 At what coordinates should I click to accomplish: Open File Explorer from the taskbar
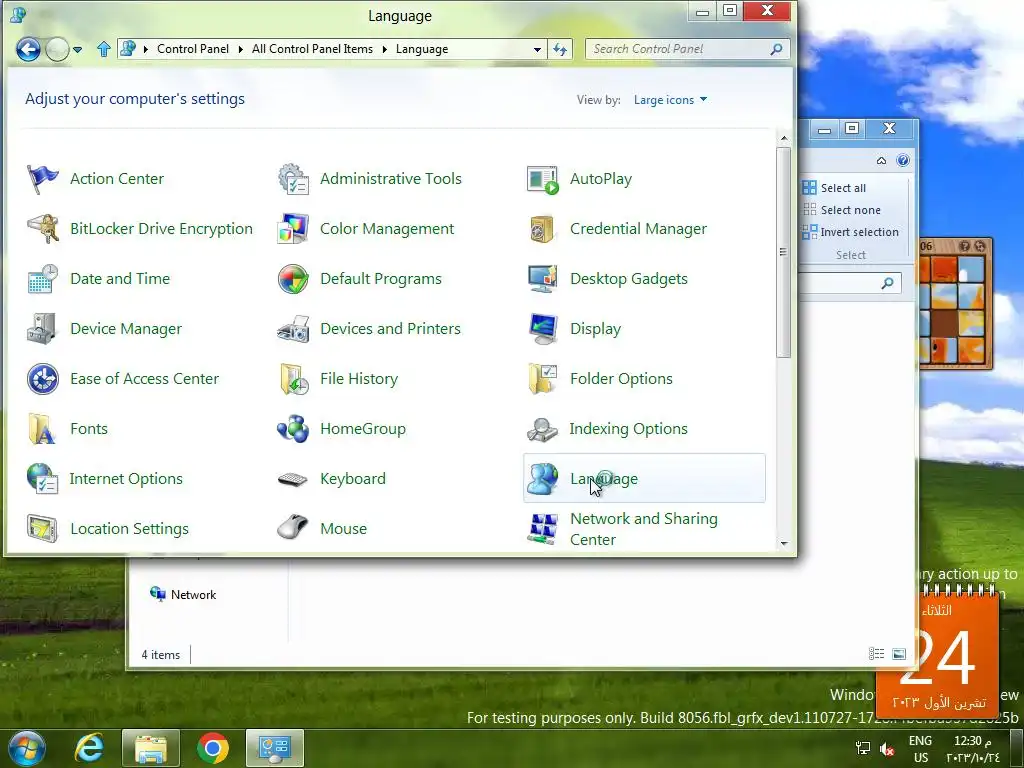(151, 748)
